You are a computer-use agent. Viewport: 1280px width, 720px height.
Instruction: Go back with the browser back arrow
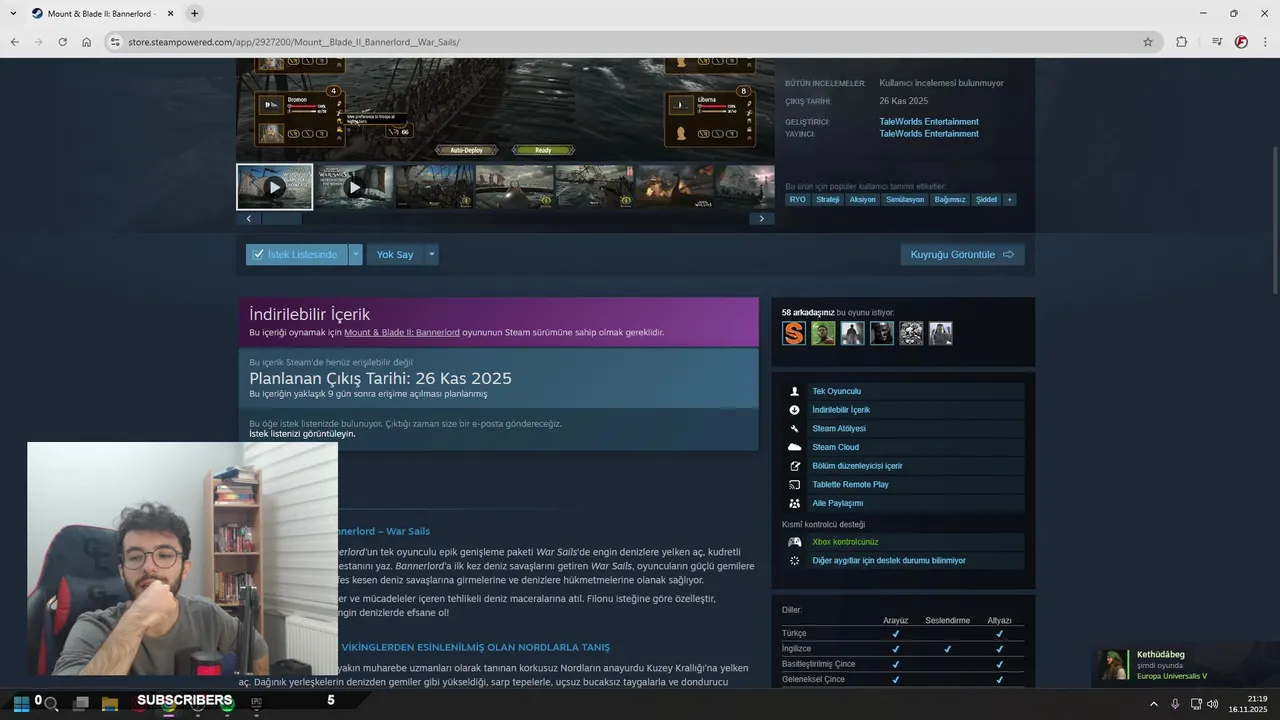[x=14, y=42]
